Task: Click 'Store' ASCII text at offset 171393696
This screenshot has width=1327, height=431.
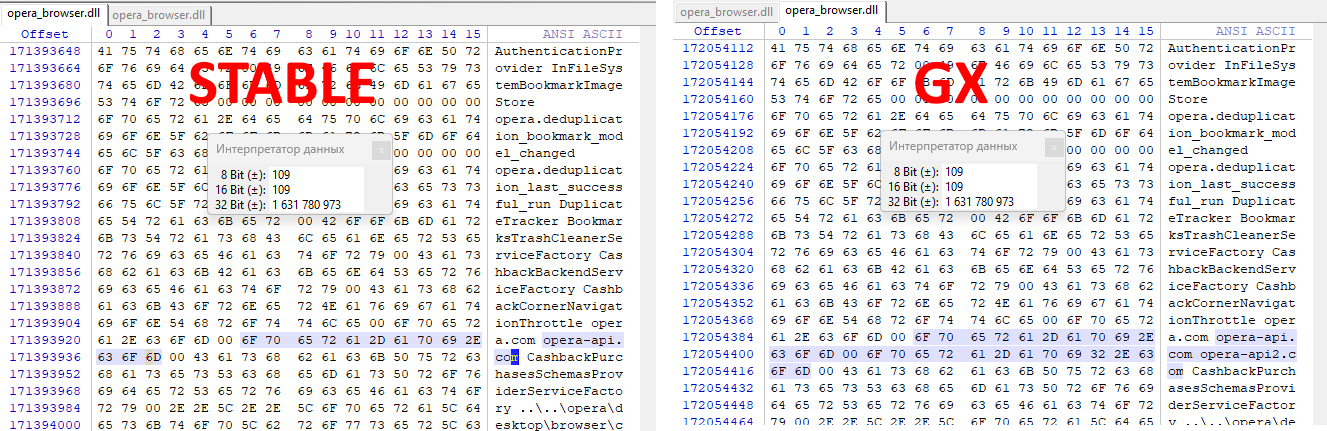Action: (514, 101)
